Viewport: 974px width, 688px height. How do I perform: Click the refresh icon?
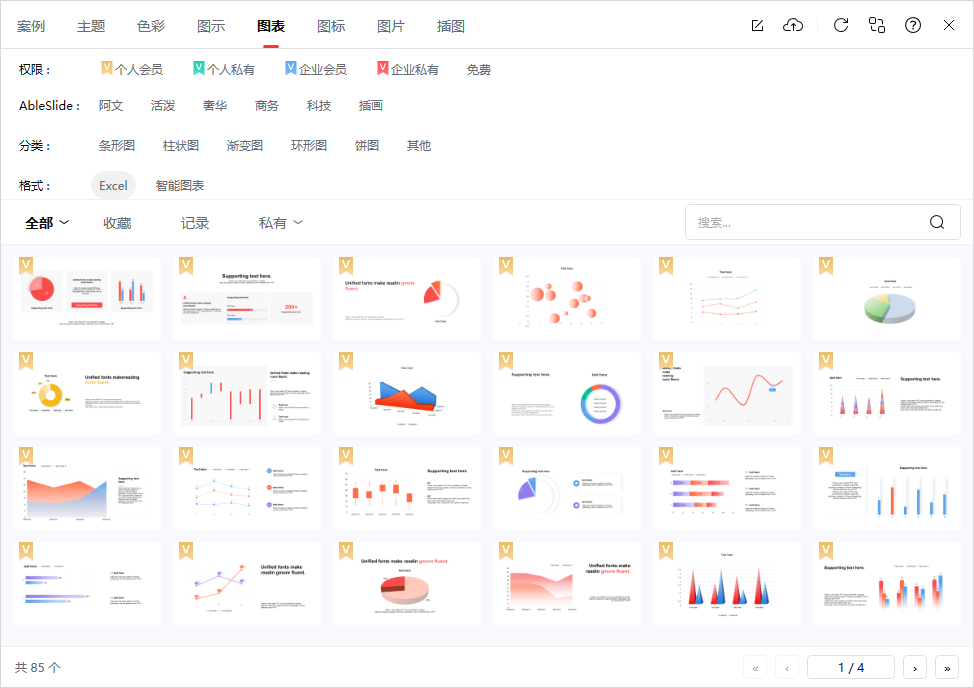(841, 26)
